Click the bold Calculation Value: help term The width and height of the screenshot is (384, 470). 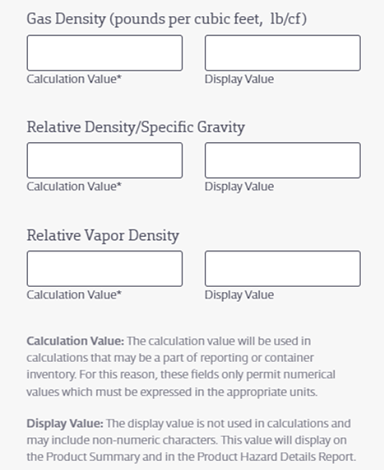point(75,341)
